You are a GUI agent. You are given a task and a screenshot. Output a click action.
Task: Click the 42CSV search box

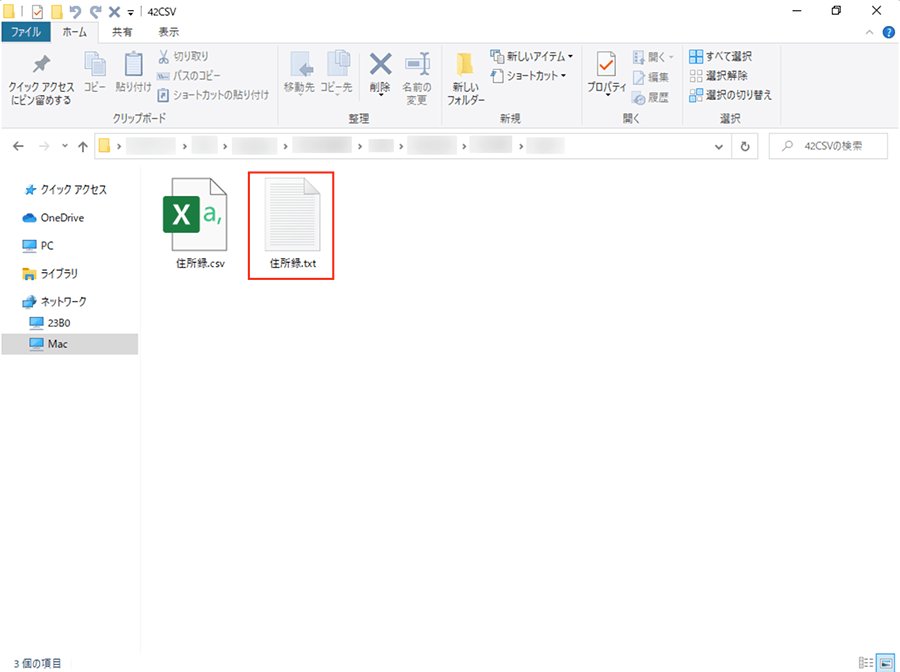[x=828, y=146]
